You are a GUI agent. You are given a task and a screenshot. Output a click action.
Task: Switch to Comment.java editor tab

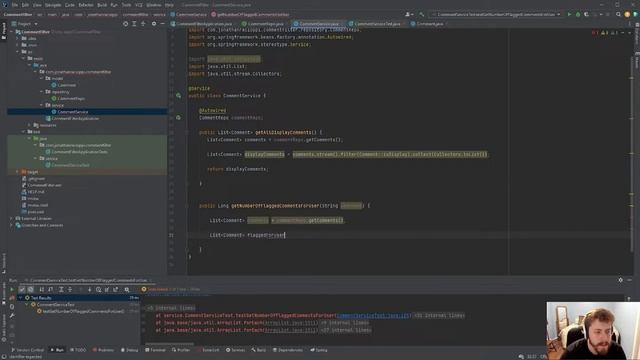coord(429,24)
